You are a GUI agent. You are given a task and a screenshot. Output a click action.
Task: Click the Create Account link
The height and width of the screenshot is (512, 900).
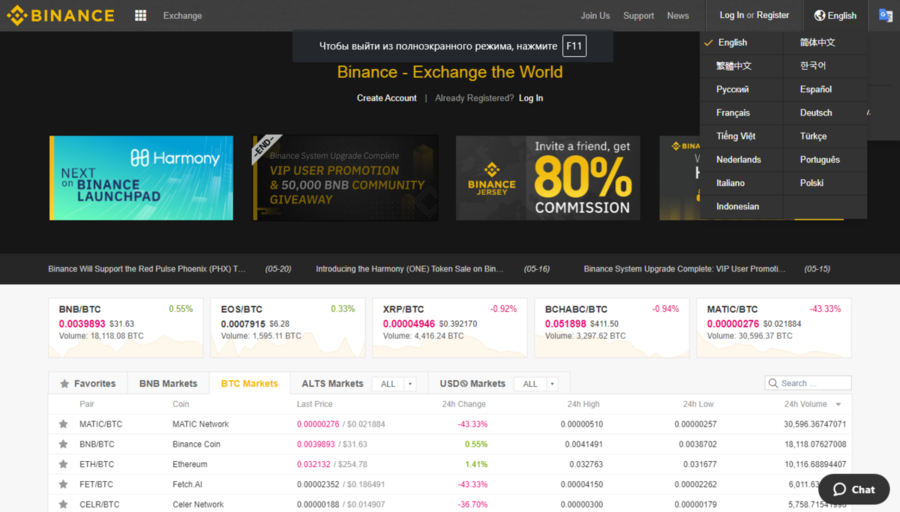(x=386, y=98)
